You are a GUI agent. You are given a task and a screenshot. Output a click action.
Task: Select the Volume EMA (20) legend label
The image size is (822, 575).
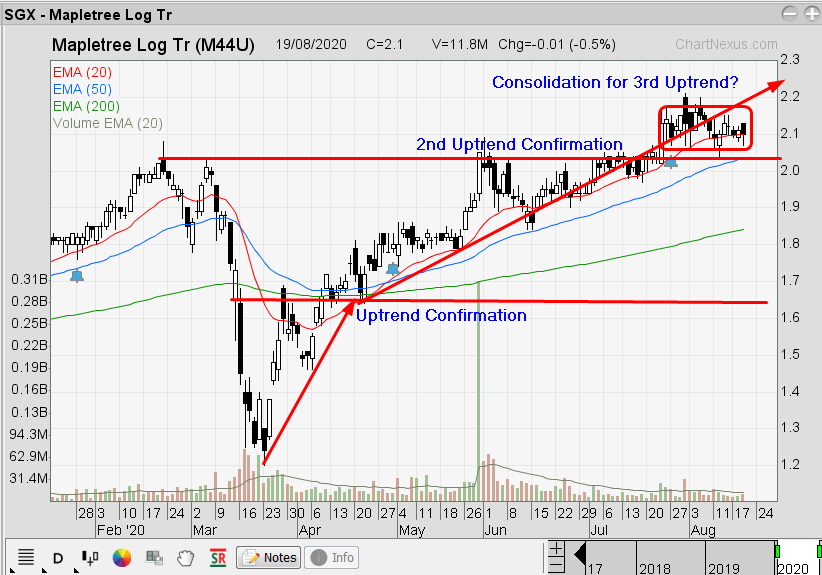click(107, 123)
